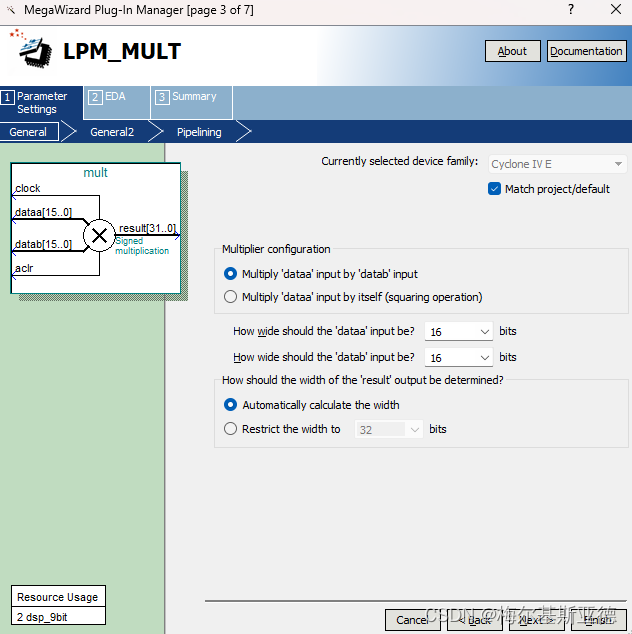
Task: Switch to the Summary tab
Action: pos(191,103)
